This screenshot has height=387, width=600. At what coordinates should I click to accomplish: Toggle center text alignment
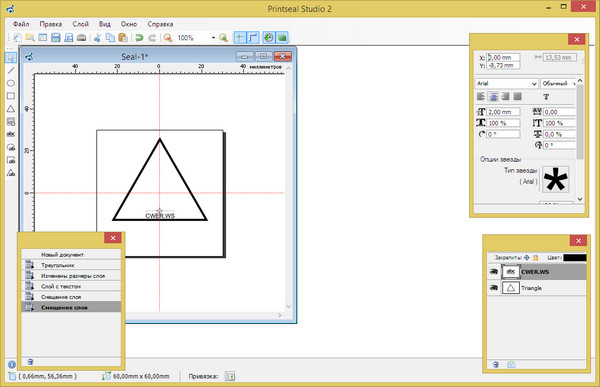click(493, 96)
